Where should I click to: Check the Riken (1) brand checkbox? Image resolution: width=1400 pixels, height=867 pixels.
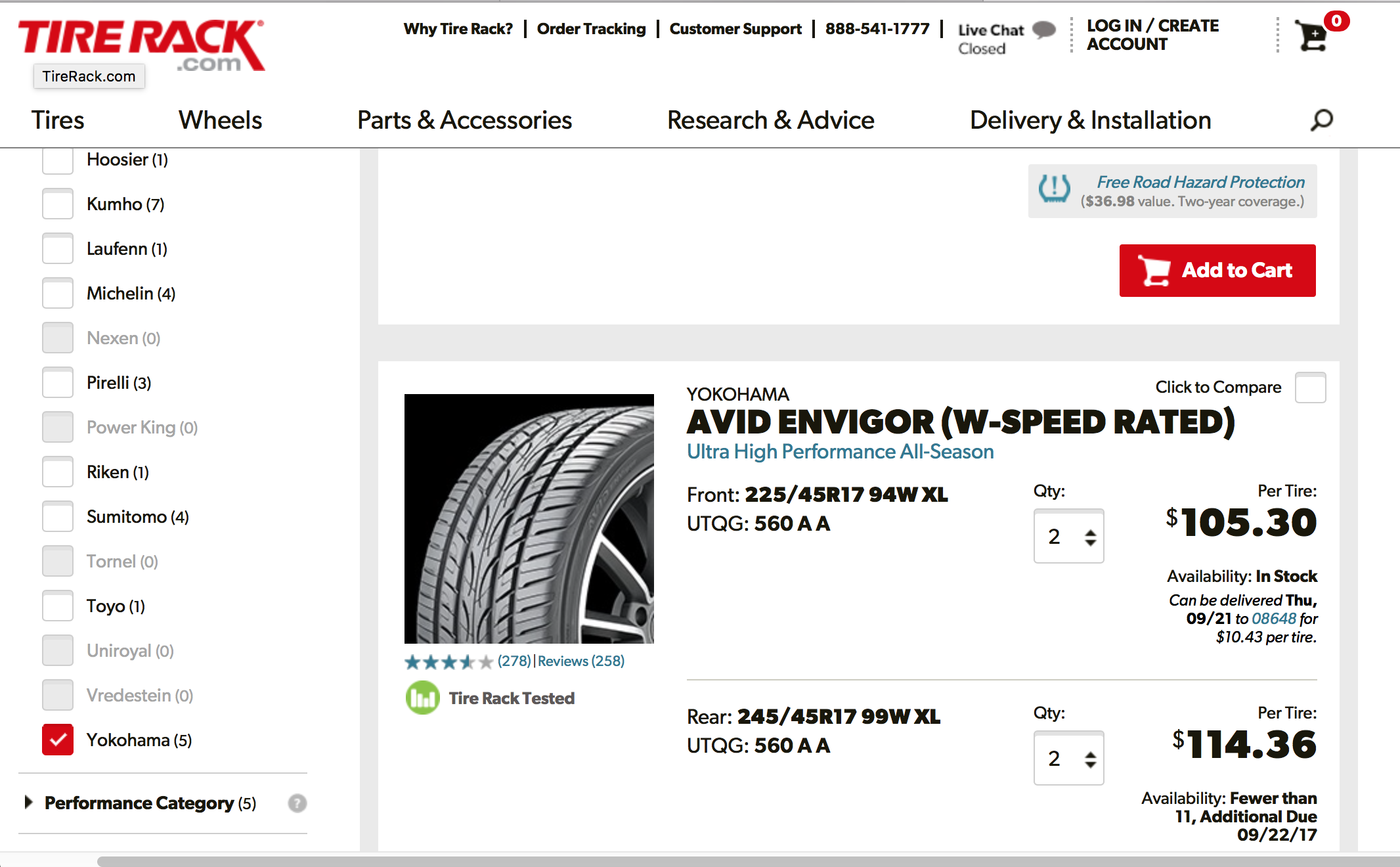click(58, 472)
